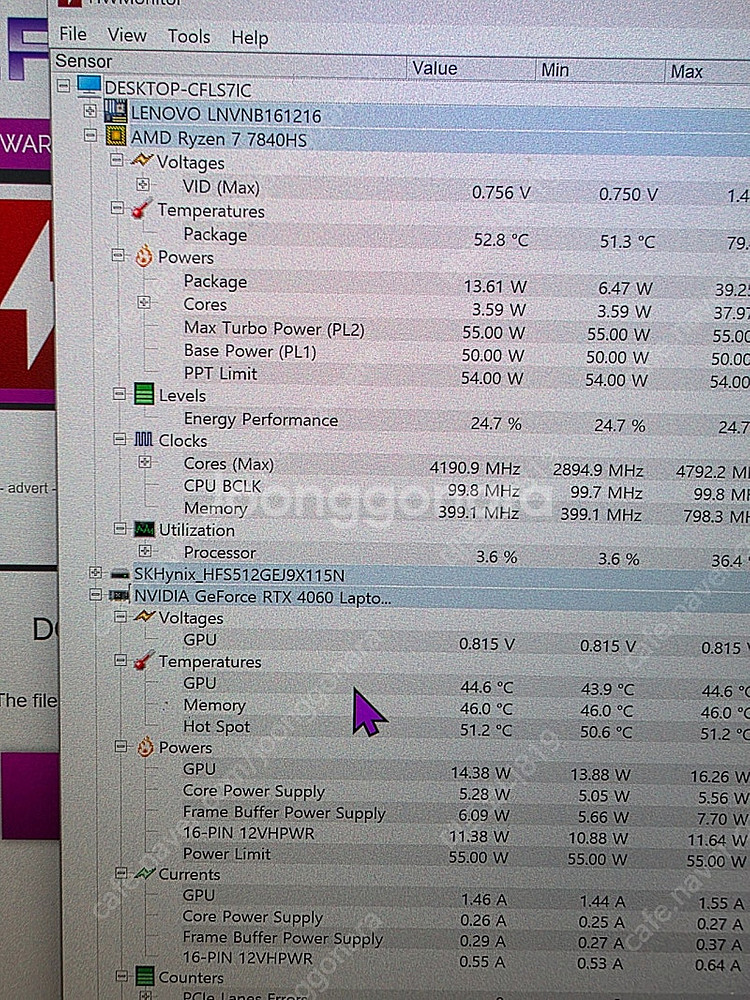
Task: Click the NVIDIA graphics card icon
Action: pos(119,594)
